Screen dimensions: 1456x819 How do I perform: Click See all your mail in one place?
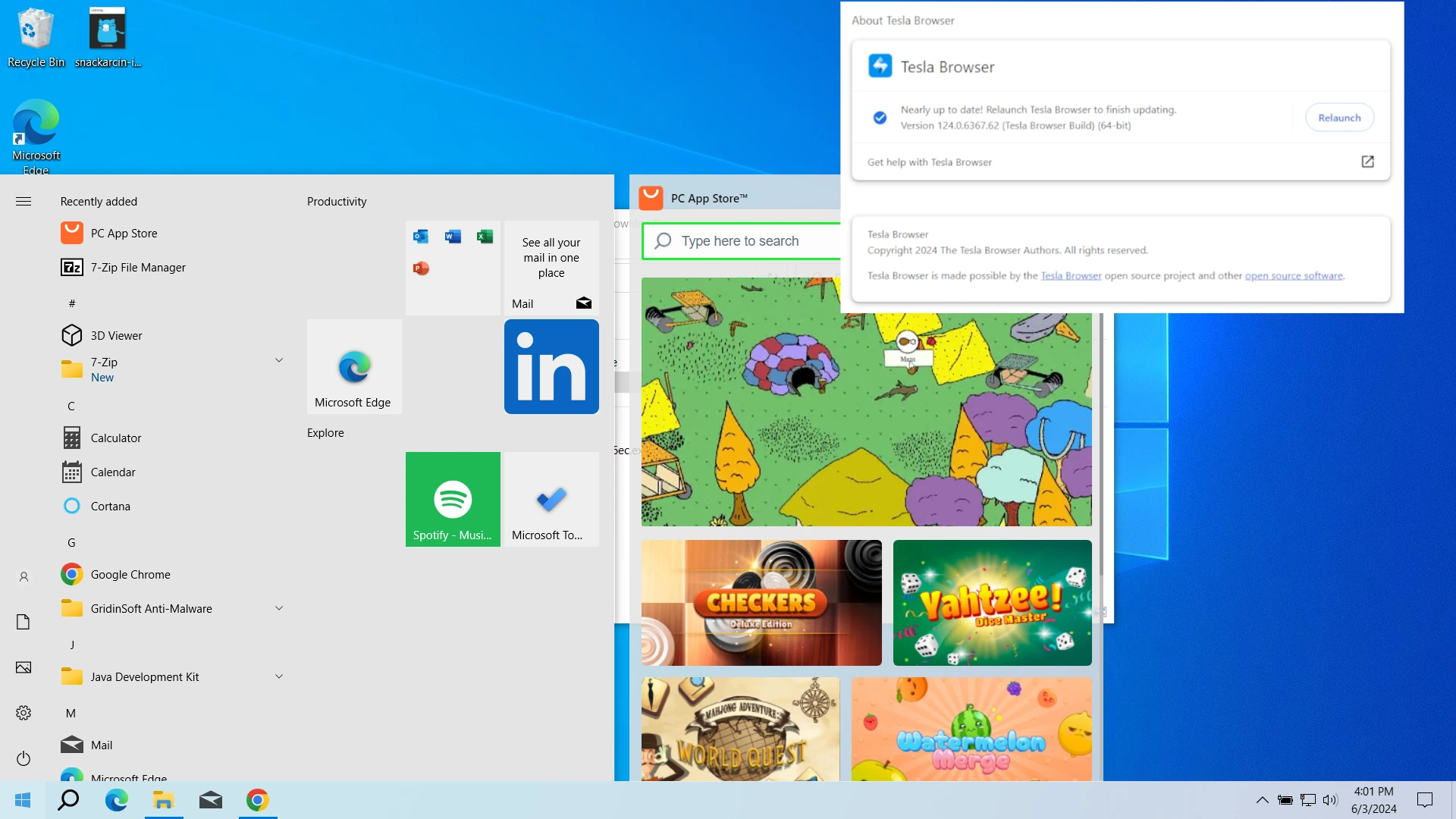pyautogui.click(x=551, y=257)
